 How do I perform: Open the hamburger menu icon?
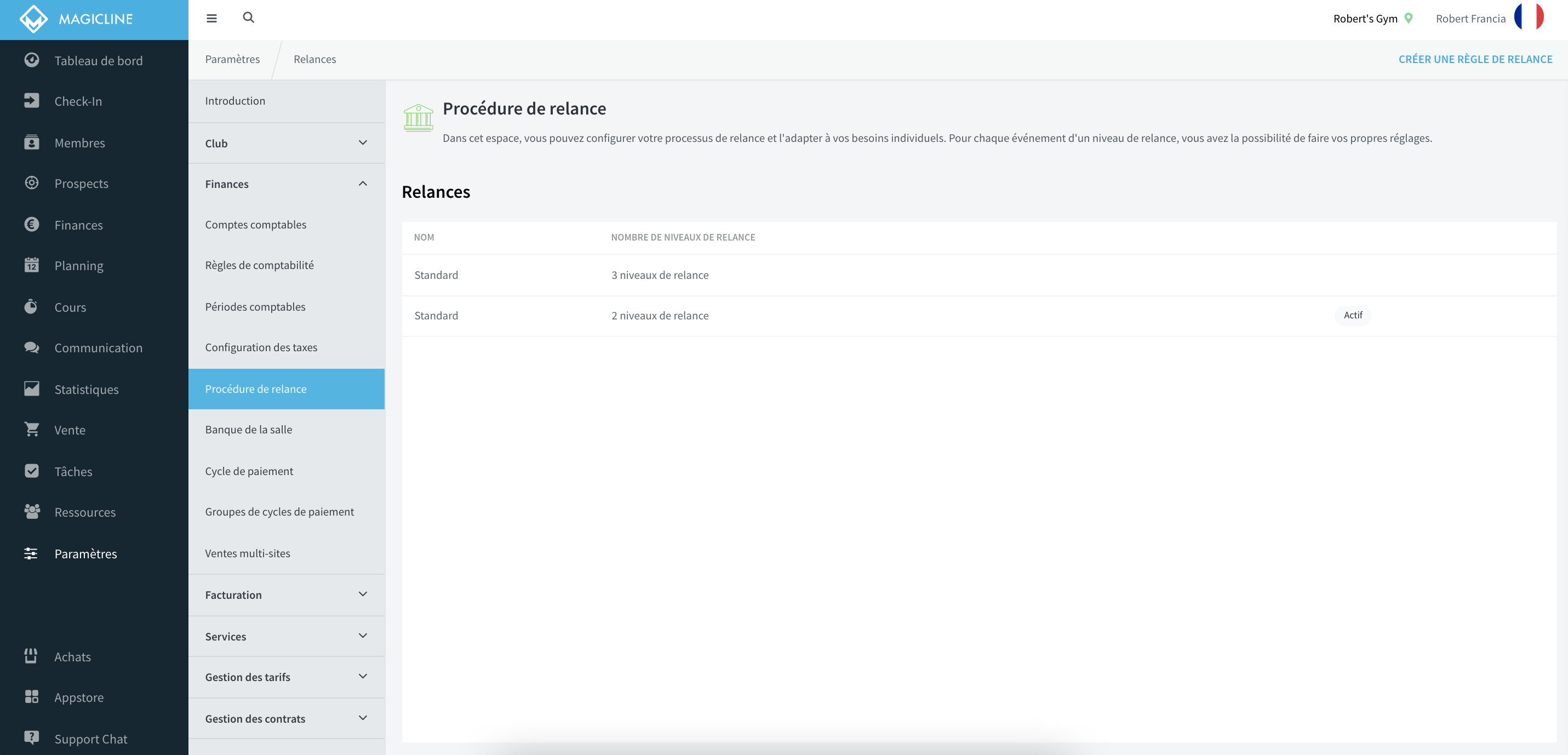click(211, 18)
